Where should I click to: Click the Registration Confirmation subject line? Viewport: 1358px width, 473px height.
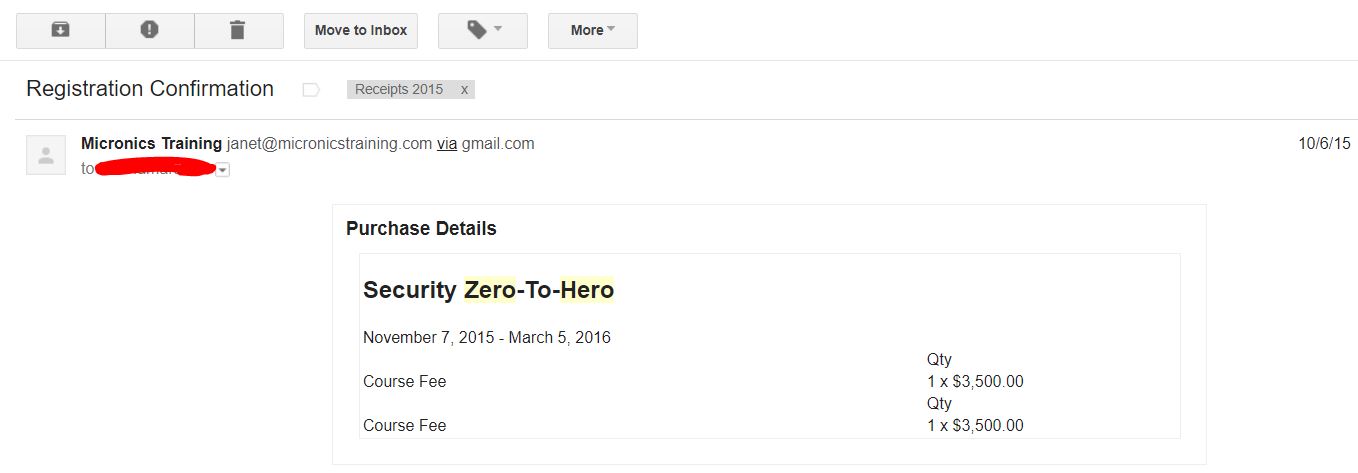[150, 88]
